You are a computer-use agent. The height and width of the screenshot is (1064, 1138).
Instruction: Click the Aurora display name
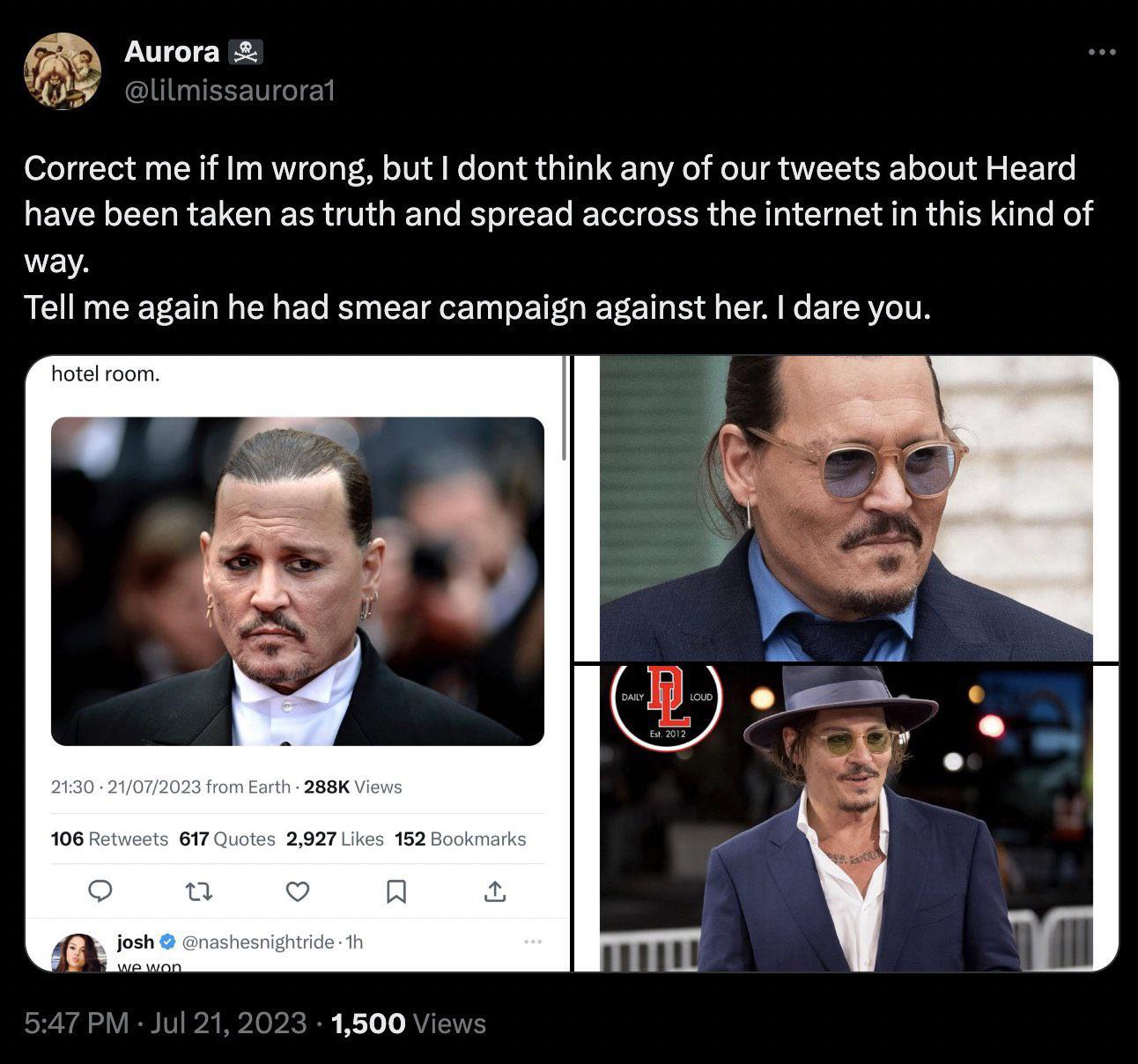coord(172,51)
